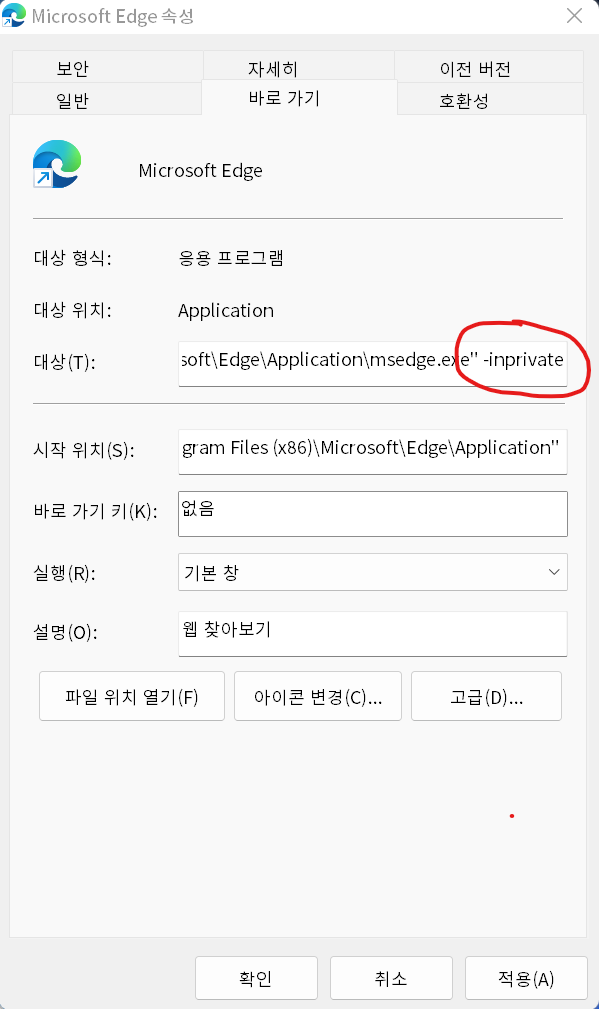Open the 호환성 tab
This screenshot has height=1009, width=599.
[490, 99]
